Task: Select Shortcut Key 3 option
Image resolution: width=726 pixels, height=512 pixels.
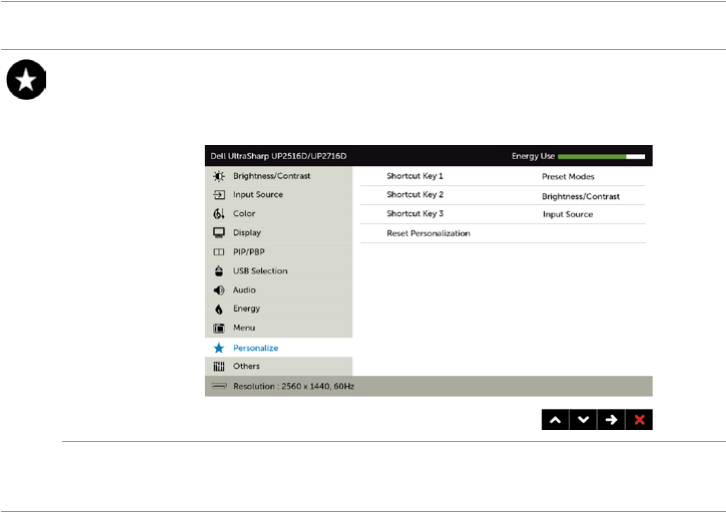Action: (415, 213)
